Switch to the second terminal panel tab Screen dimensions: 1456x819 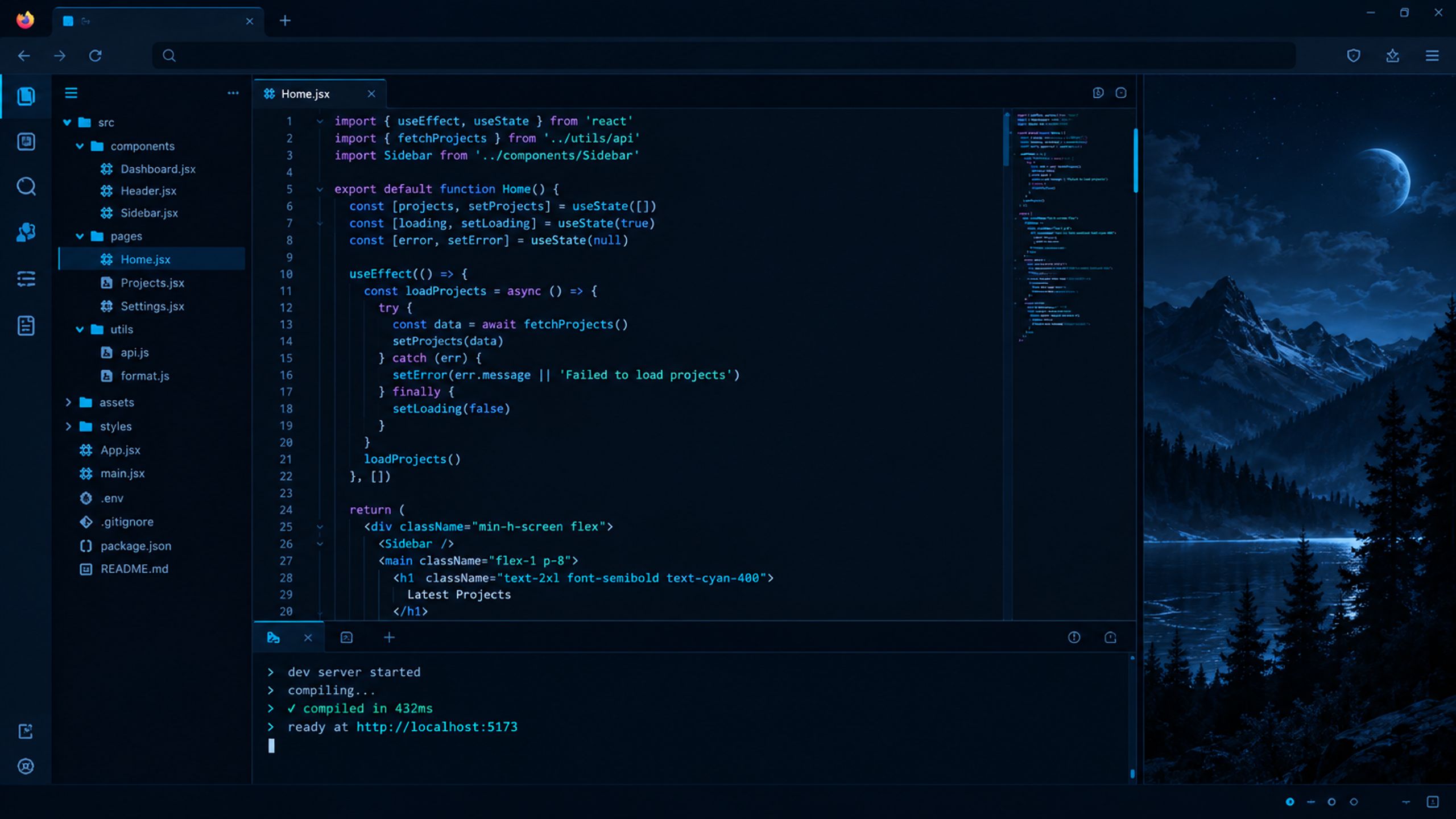(346, 638)
